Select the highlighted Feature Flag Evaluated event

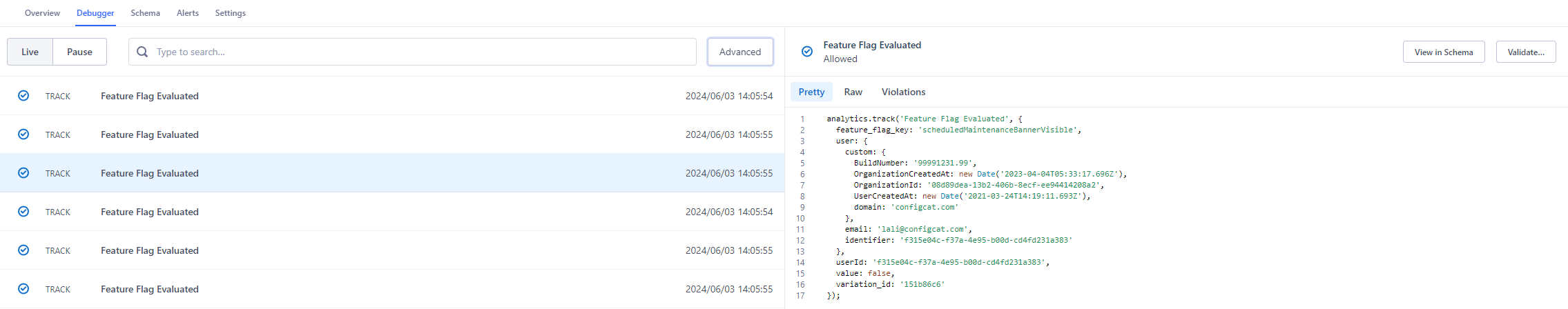tap(392, 173)
